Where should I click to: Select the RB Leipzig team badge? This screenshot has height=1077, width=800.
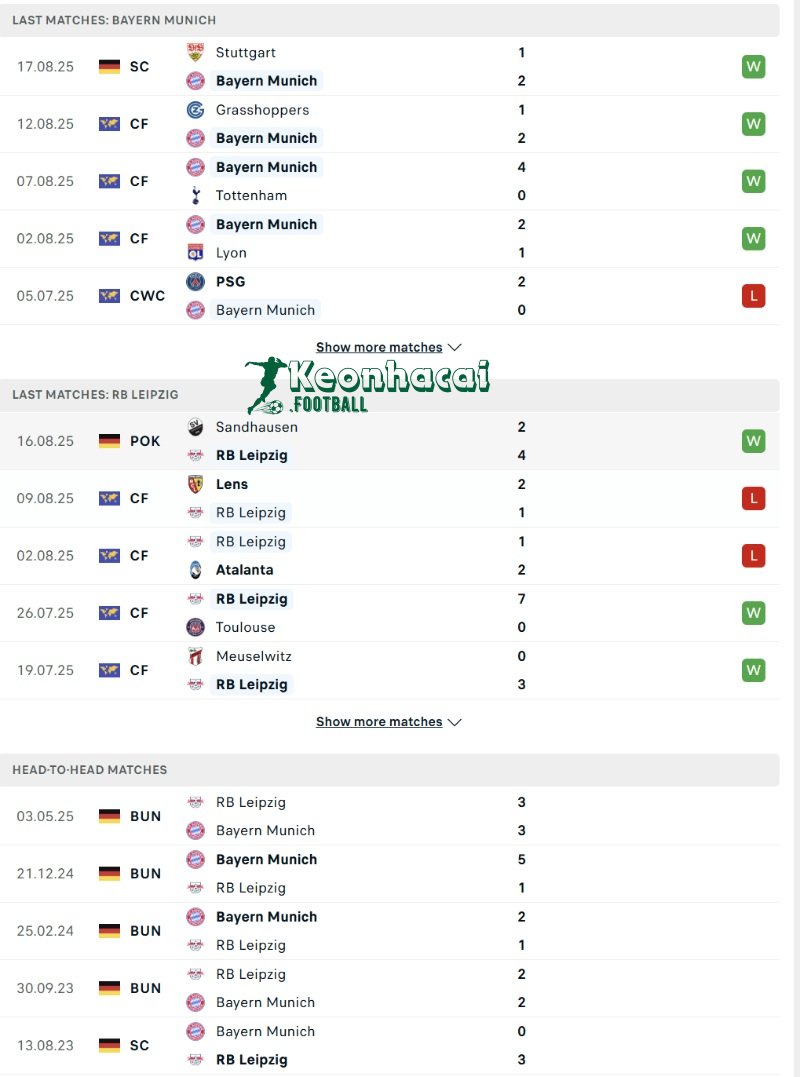(194, 455)
